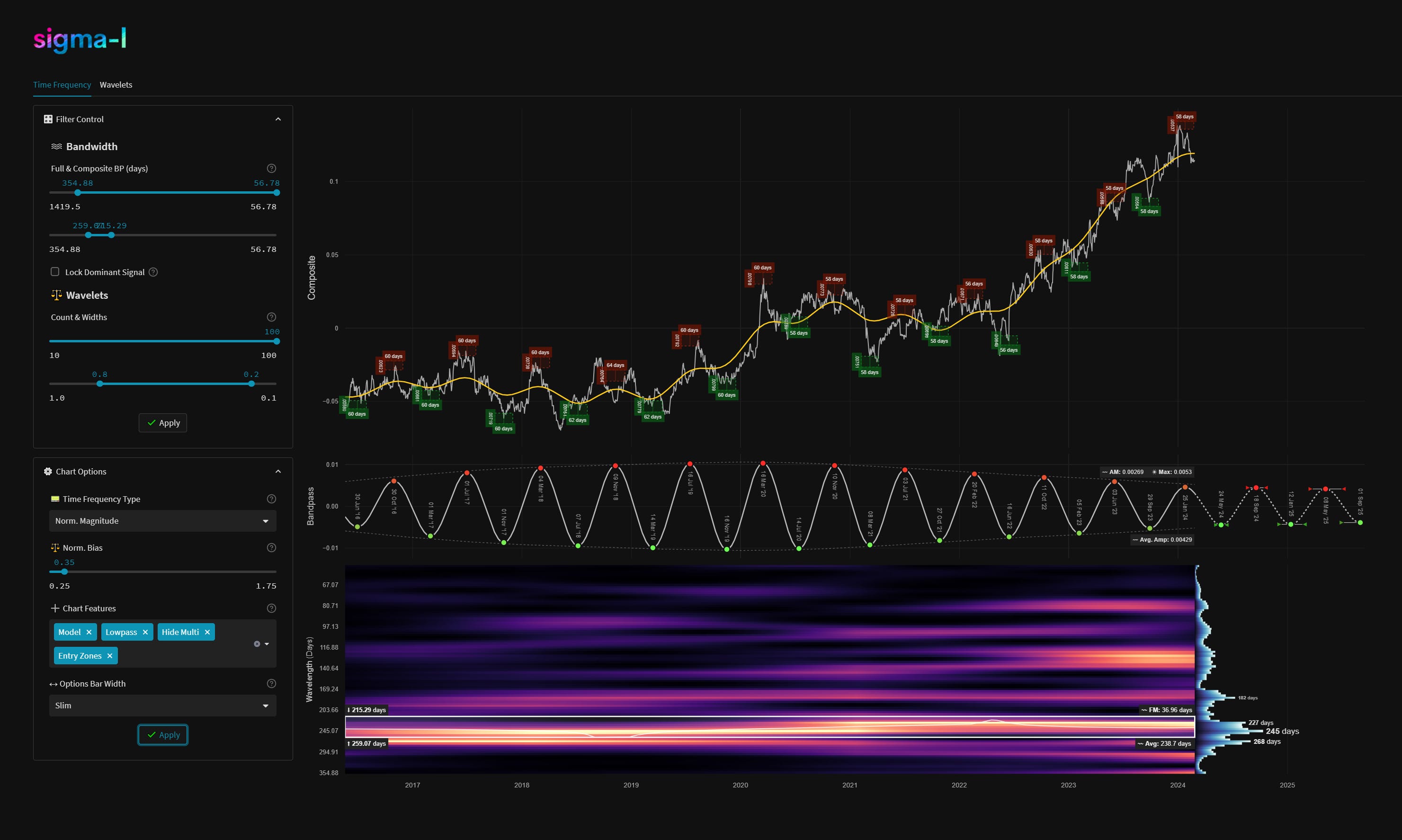1402x840 pixels.
Task: Click the 259.07 composite slider handle
Action: point(88,235)
